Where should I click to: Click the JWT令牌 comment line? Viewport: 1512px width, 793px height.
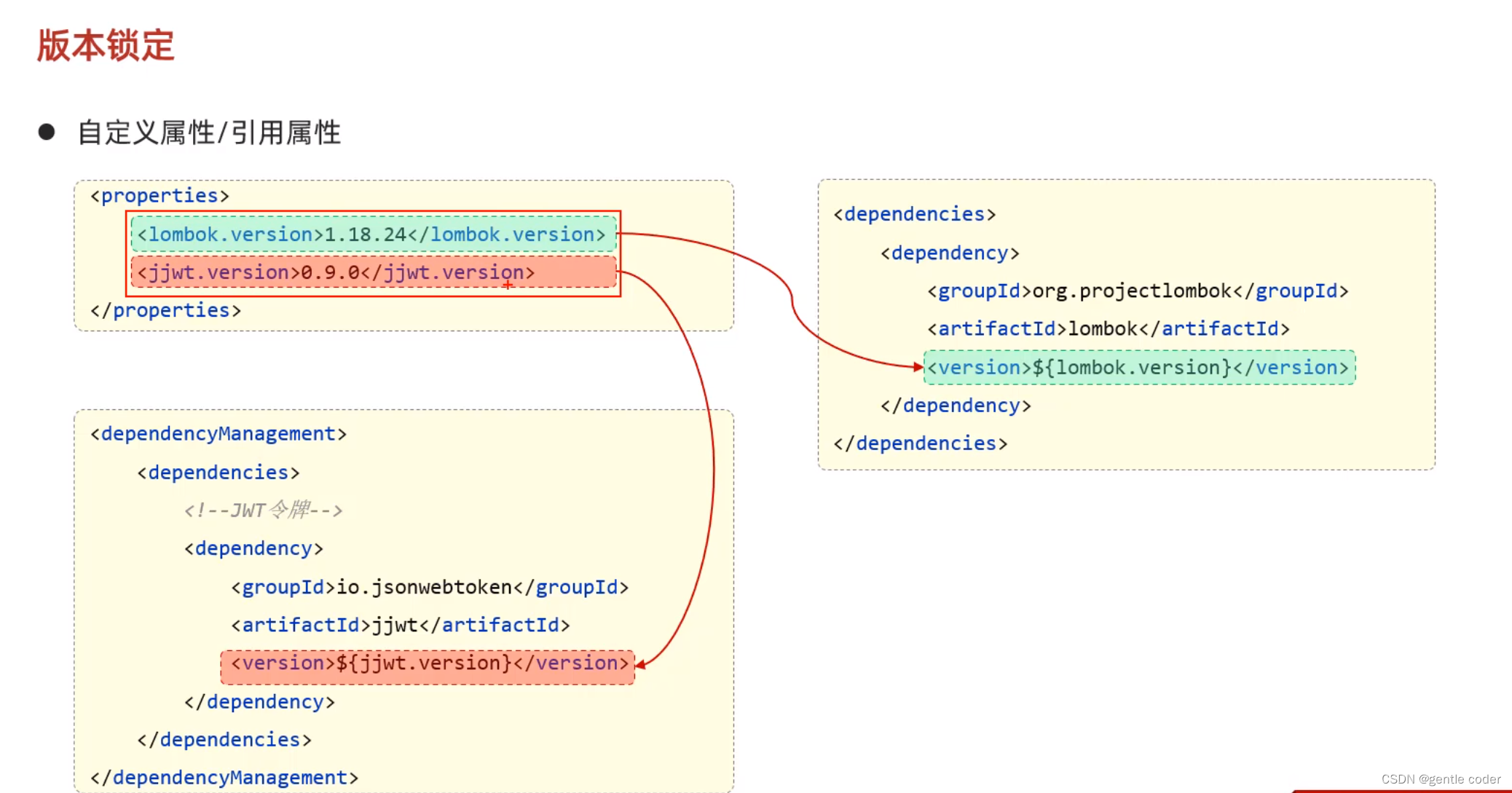coord(263,510)
